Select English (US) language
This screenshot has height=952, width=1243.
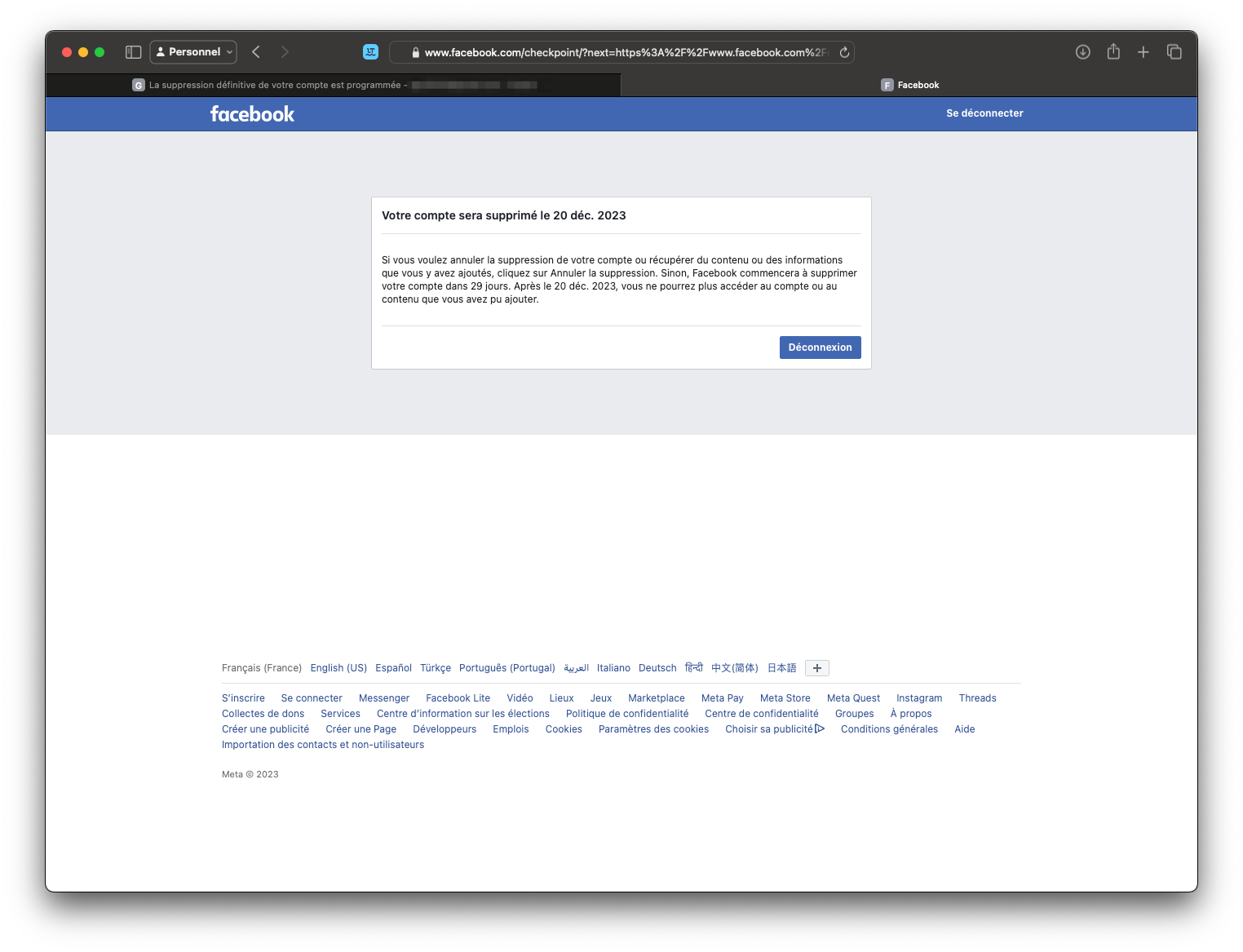[338, 668]
